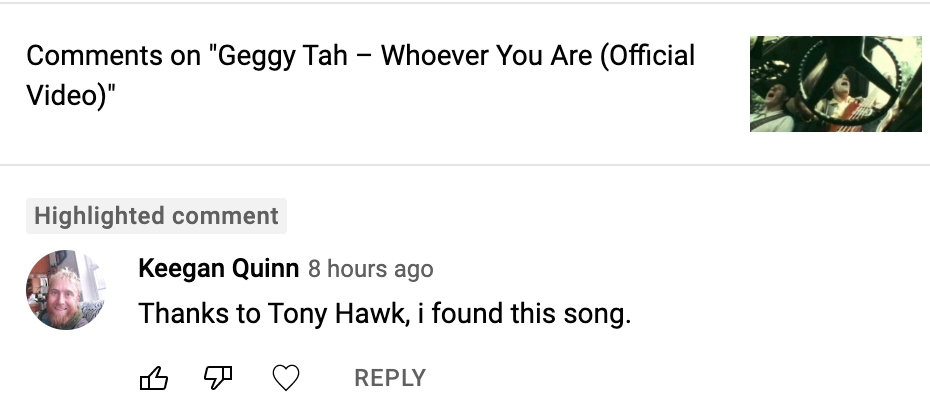The width and height of the screenshot is (930, 416).
Task: Heart the comment about Tony Hawk
Action: point(286,378)
